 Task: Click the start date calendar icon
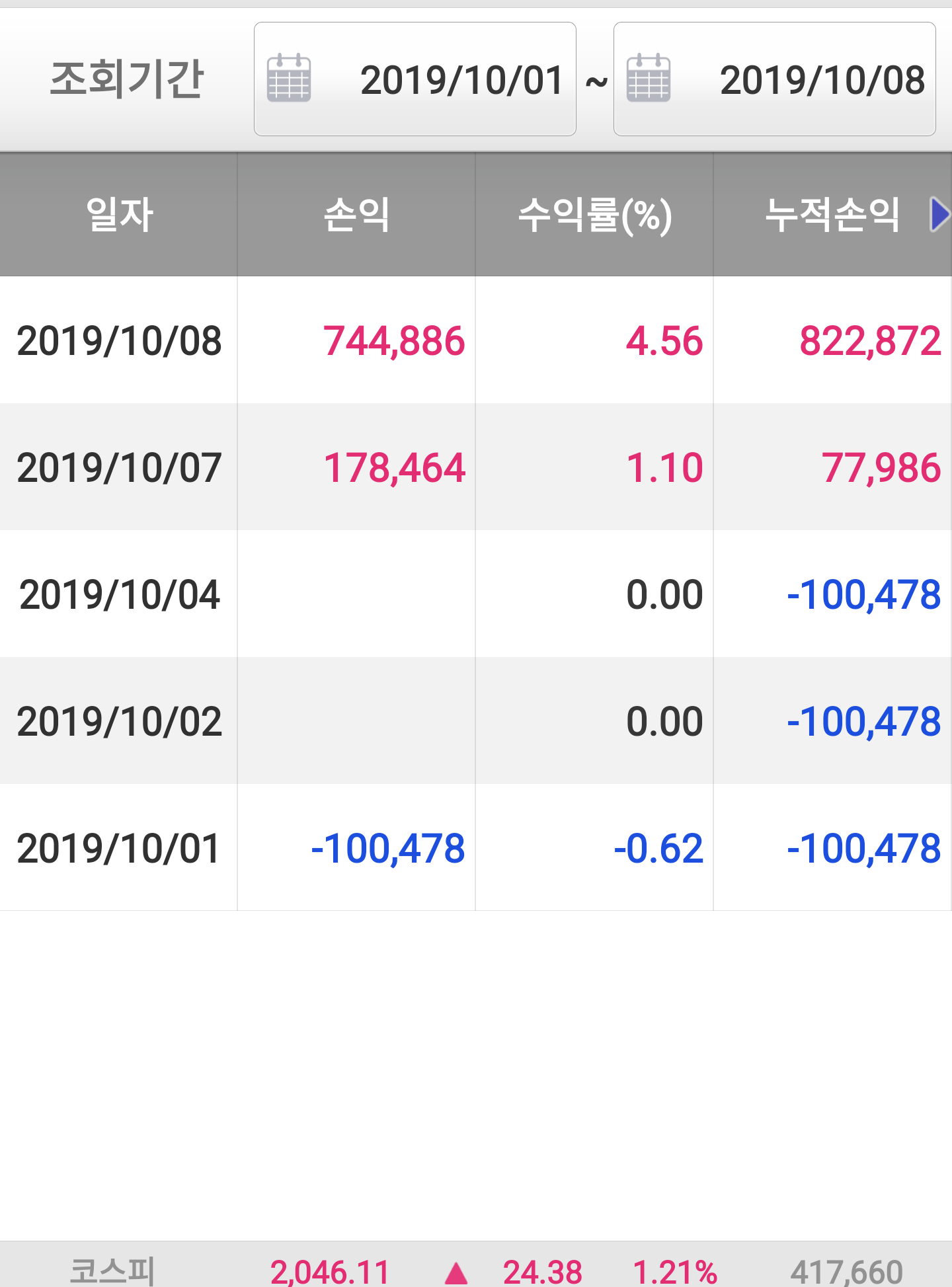(289, 79)
